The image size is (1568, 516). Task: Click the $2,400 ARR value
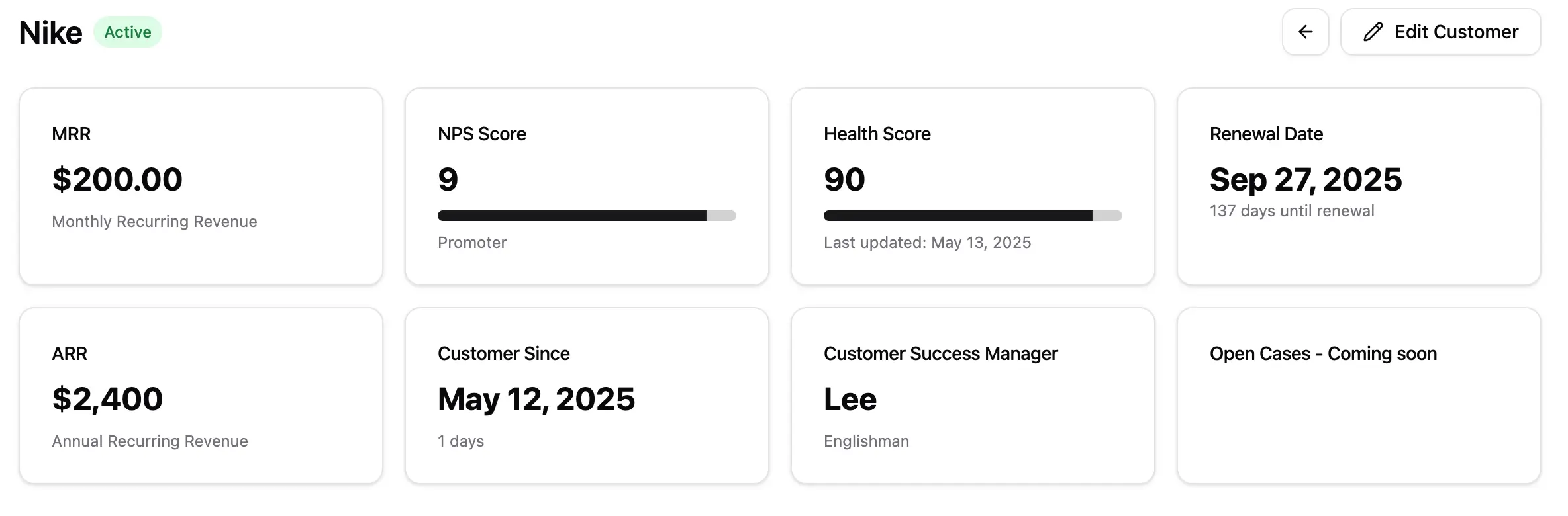pyautogui.click(x=107, y=399)
